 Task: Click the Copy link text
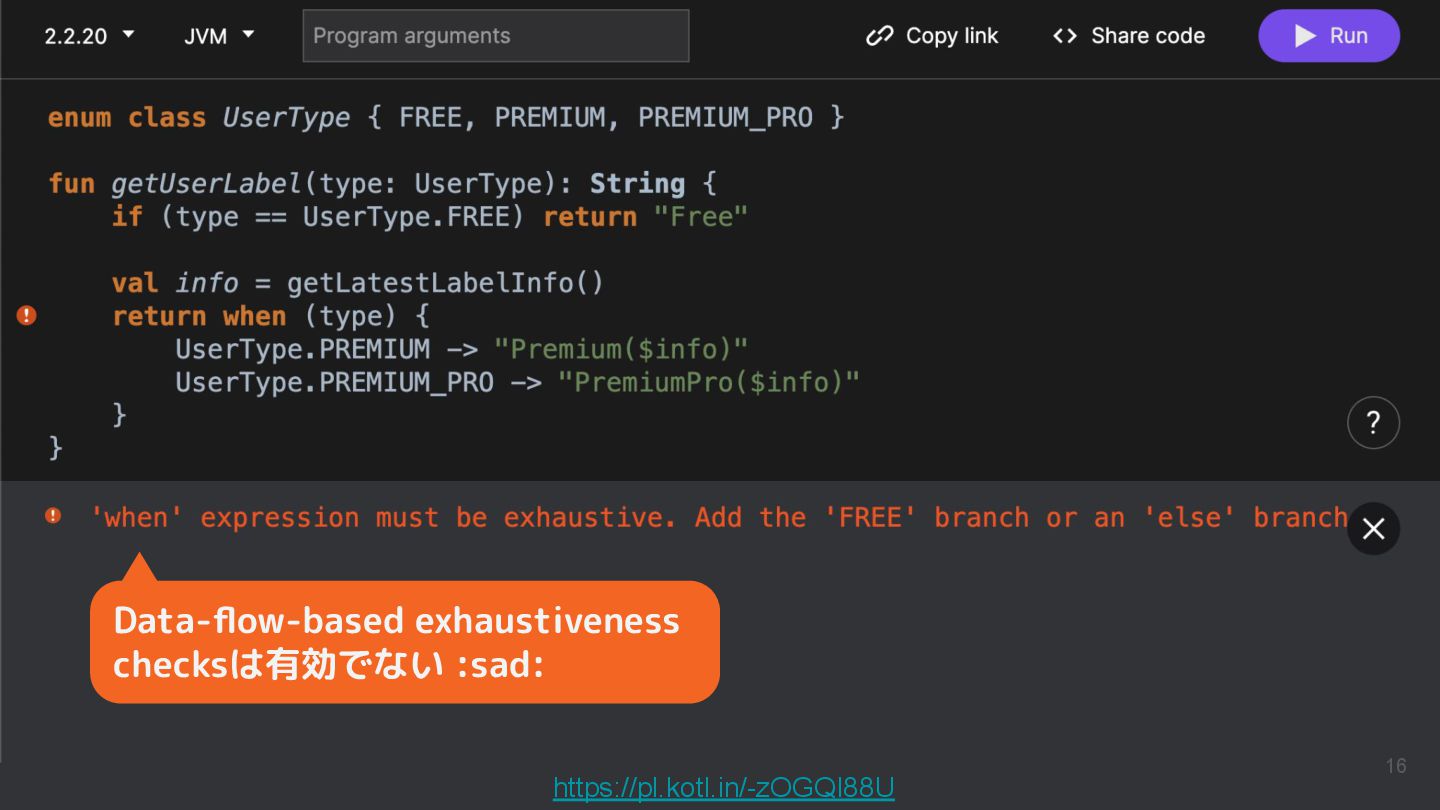coord(951,36)
